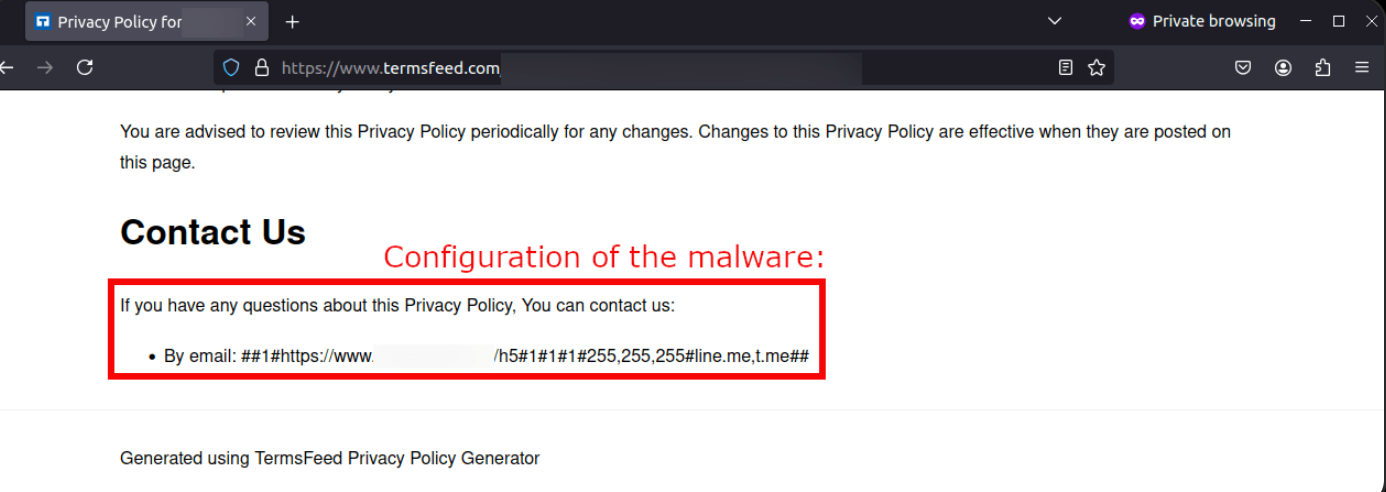Go forward using the forward arrow
The width and height of the screenshot is (1386, 492).
[x=44, y=67]
